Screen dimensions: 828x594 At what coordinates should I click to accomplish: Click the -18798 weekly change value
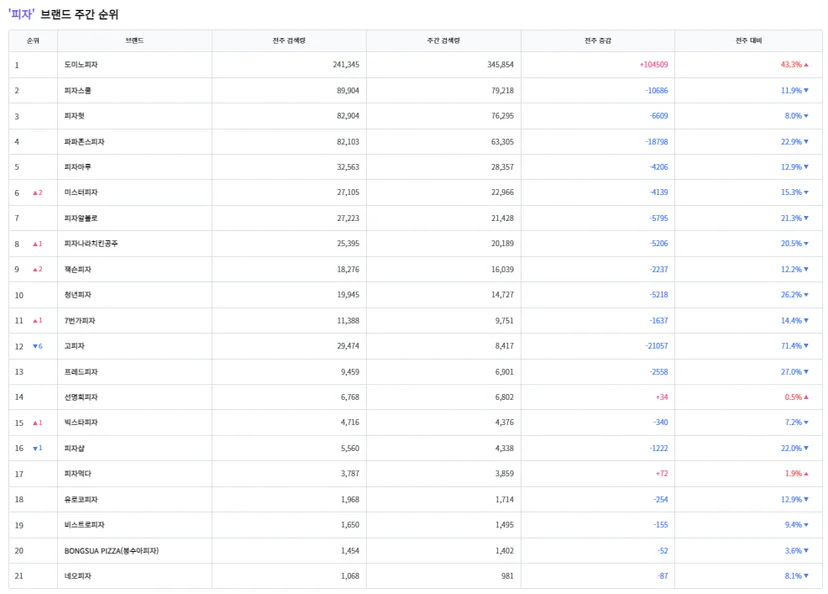coord(656,142)
